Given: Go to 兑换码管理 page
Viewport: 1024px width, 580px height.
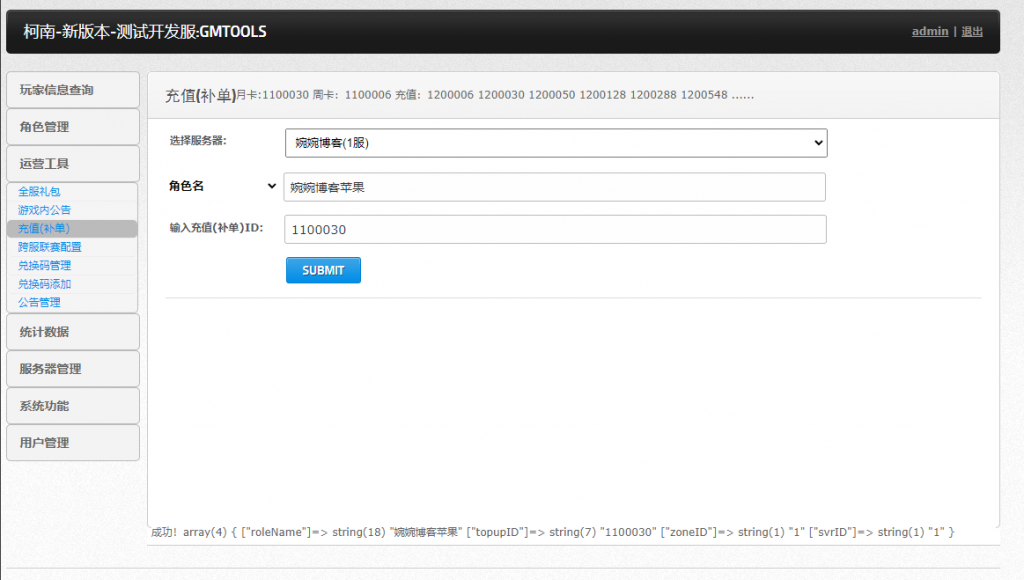Looking at the screenshot, I should [x=44, y=265].
